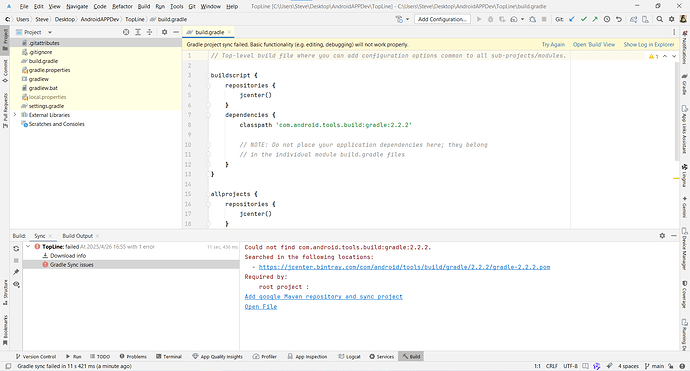Open Project panel options gear
The height and width of the screenshot is (371, 690).
pos(164,32)
